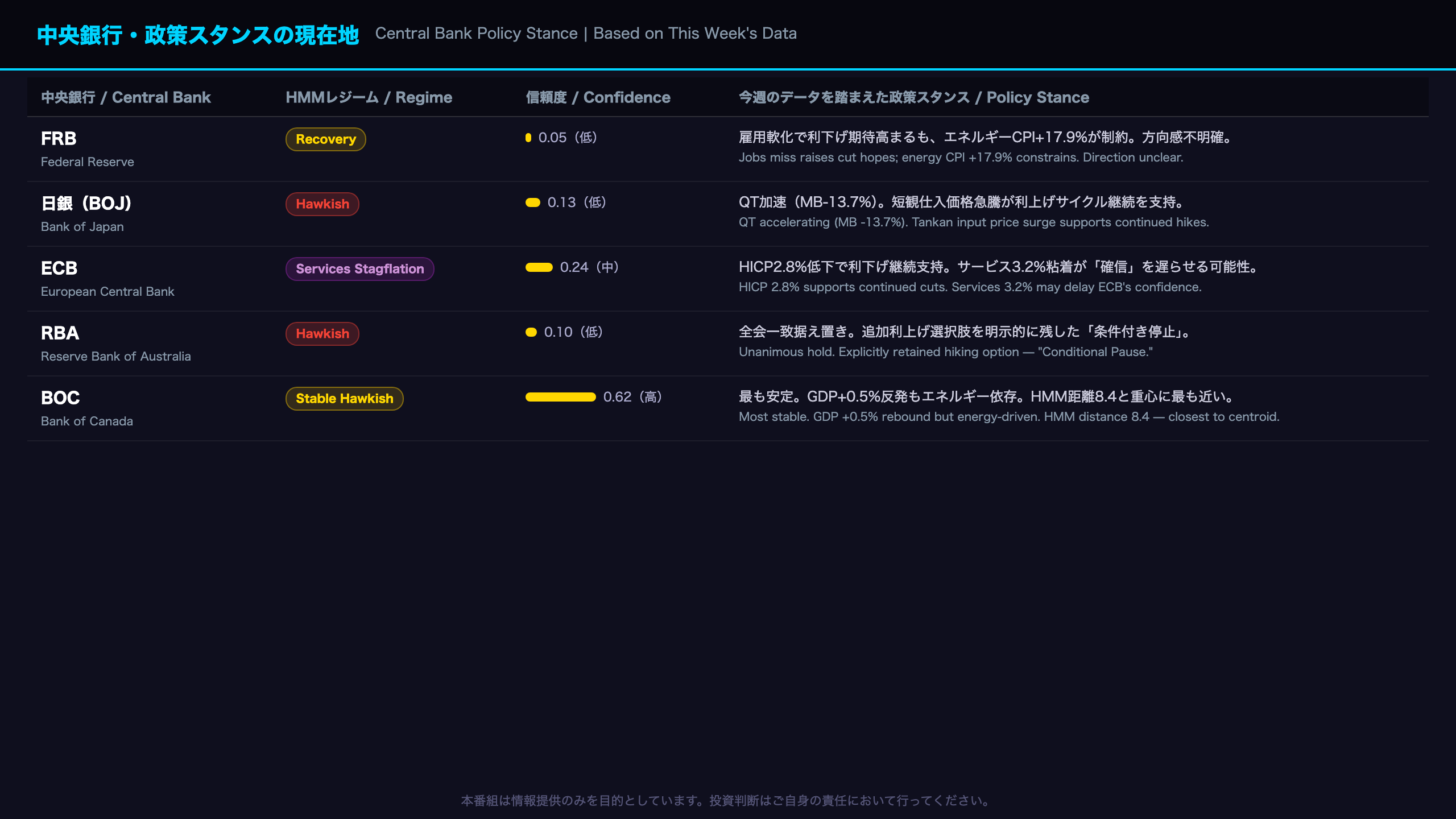Click the 全会一致据え置き stance text
The height and width of the screenshot is (819, 1456).
[x=966, y=332]
